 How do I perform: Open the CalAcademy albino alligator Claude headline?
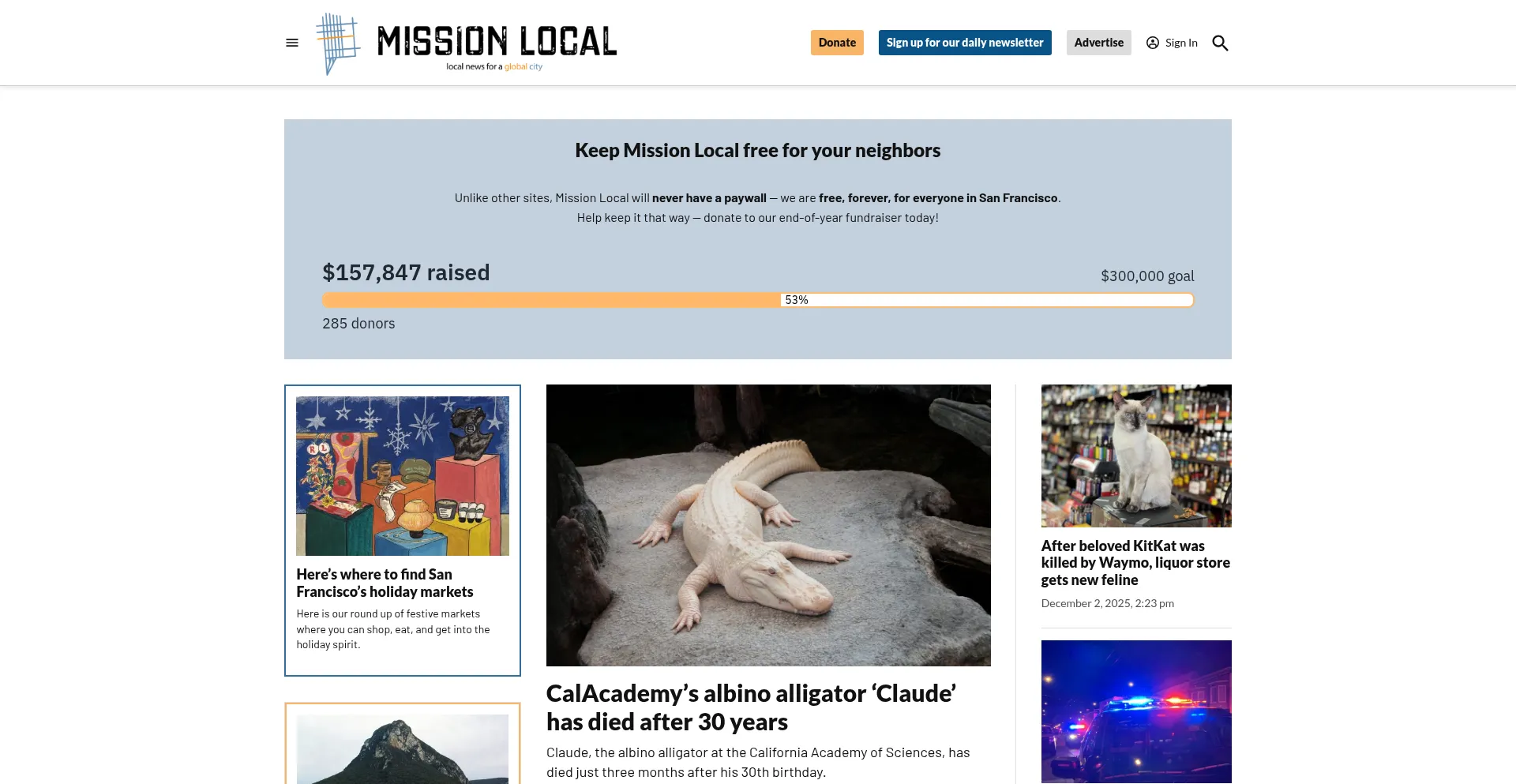pyautogui.click(x=751, y=707)
